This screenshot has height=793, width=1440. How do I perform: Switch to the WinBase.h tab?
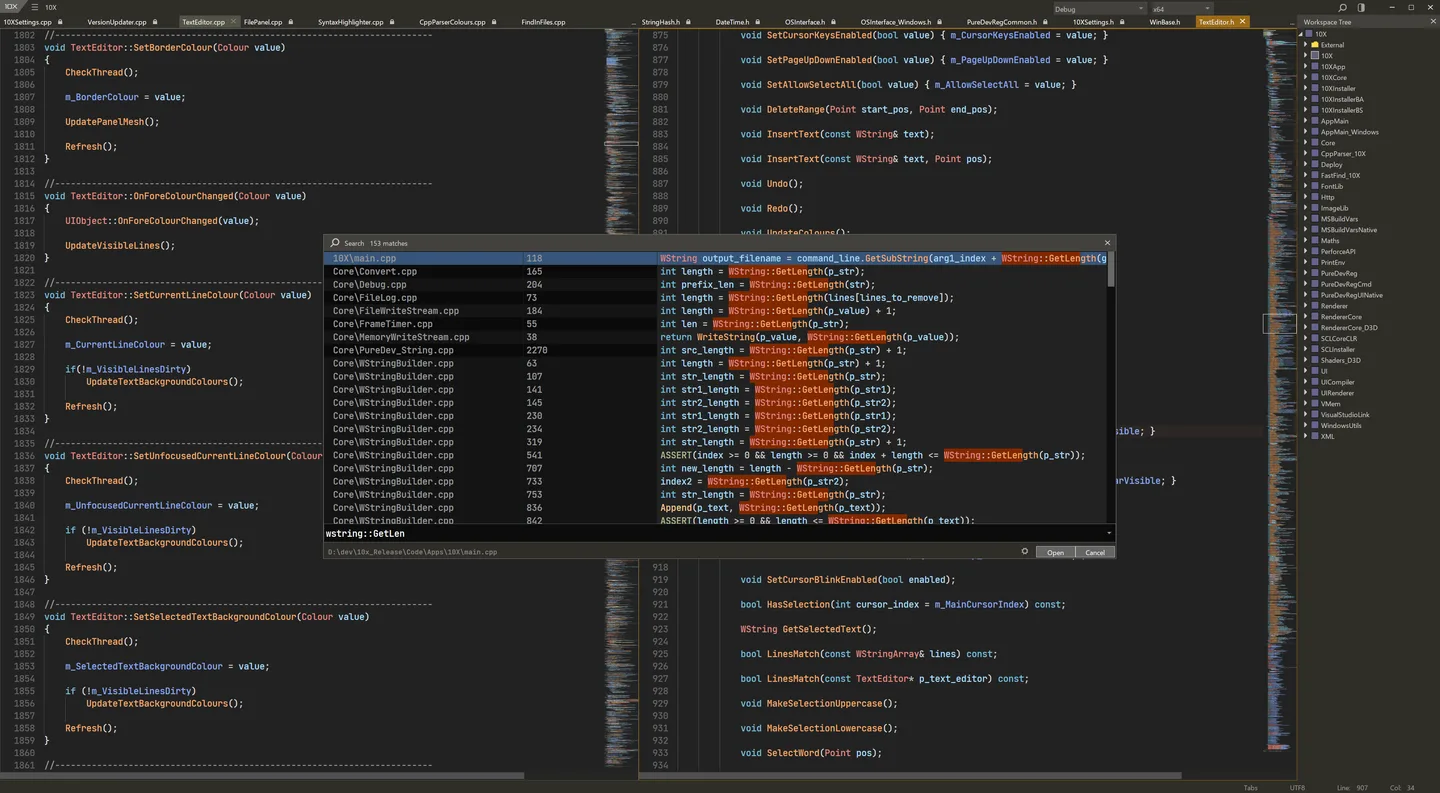coord(1164,21)
